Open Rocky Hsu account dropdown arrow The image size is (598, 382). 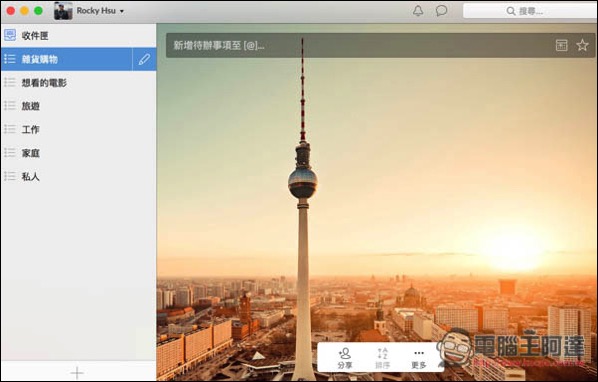[122, 11]
